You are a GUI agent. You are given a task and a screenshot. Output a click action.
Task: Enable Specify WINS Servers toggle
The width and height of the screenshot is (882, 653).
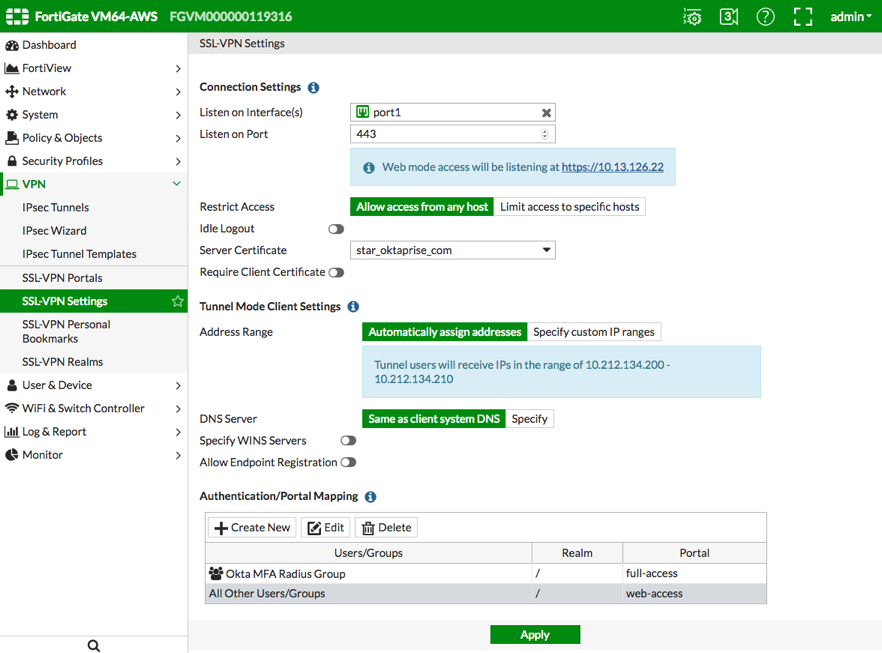pos(347,441)
